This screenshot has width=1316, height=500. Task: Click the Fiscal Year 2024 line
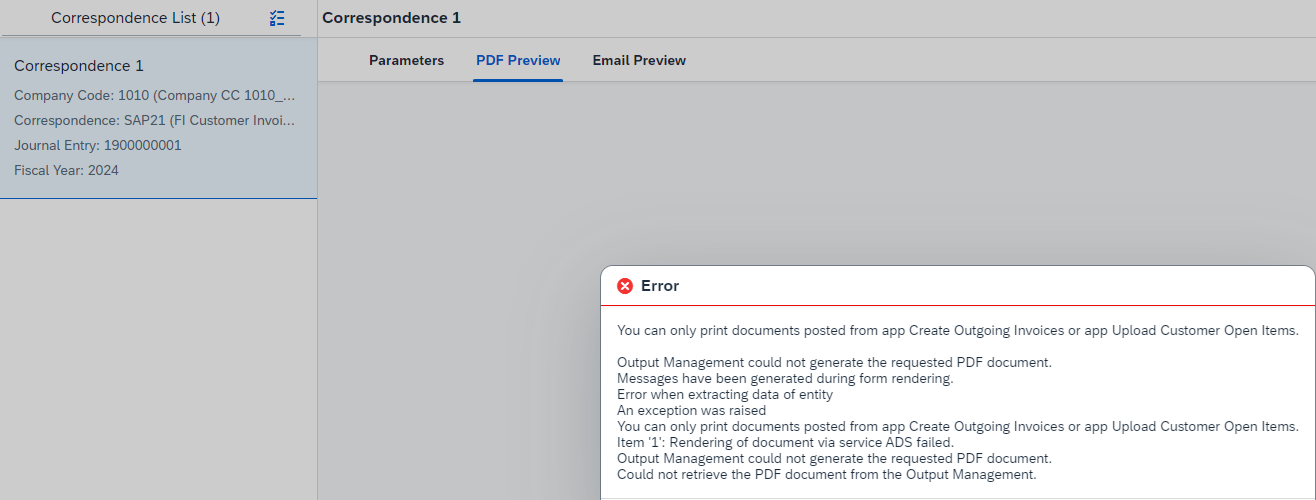(66, 170)
